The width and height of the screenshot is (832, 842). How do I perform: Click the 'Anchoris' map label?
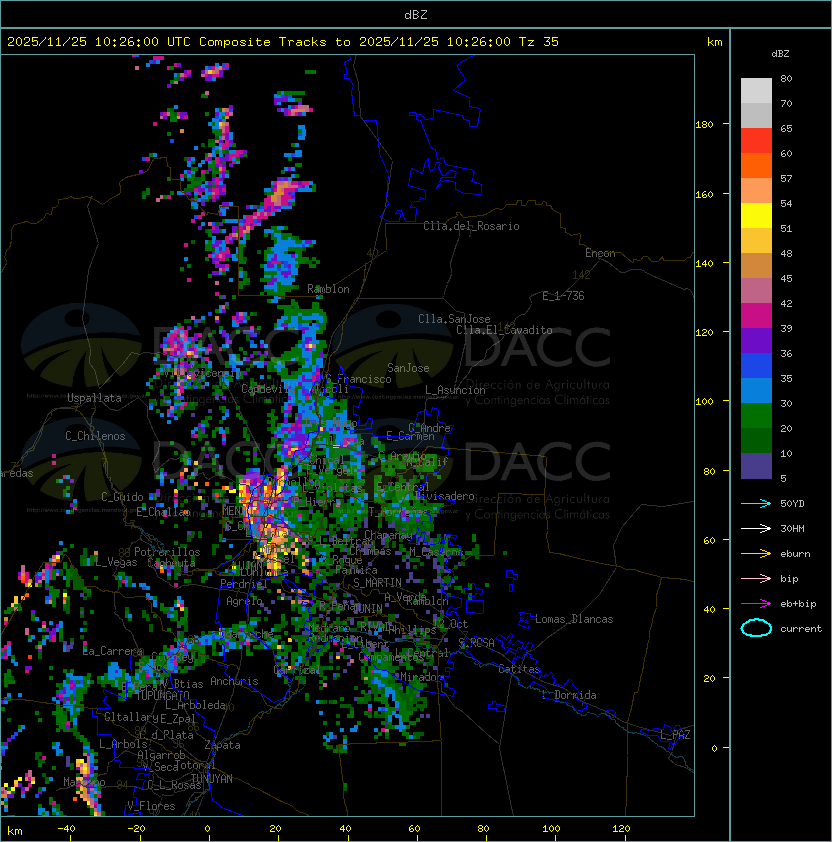click(x=234, y=681)
